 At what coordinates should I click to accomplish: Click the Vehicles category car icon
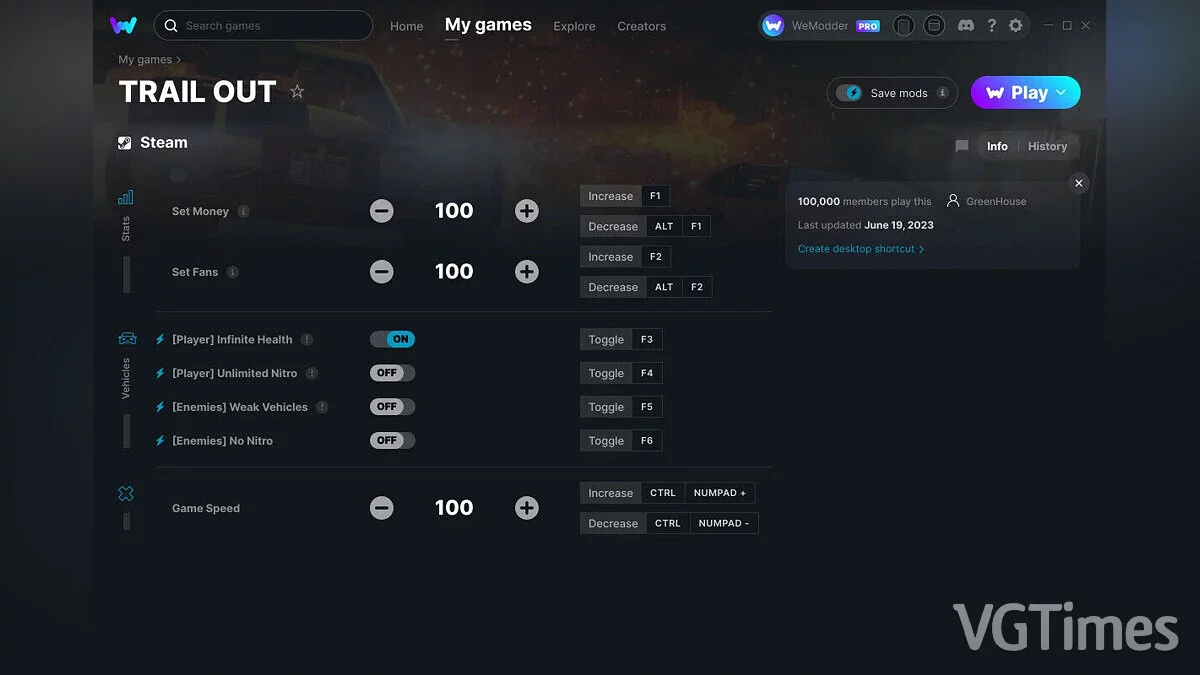(127, 339)
